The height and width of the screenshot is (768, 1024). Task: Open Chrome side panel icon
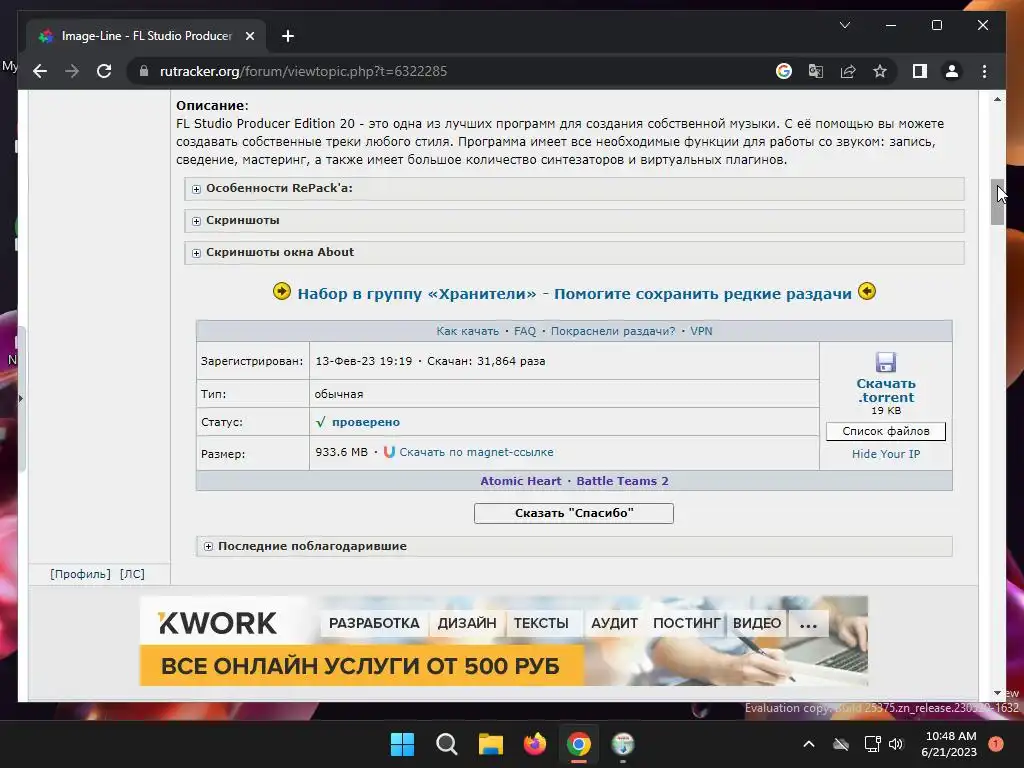[x=920, y=71]
